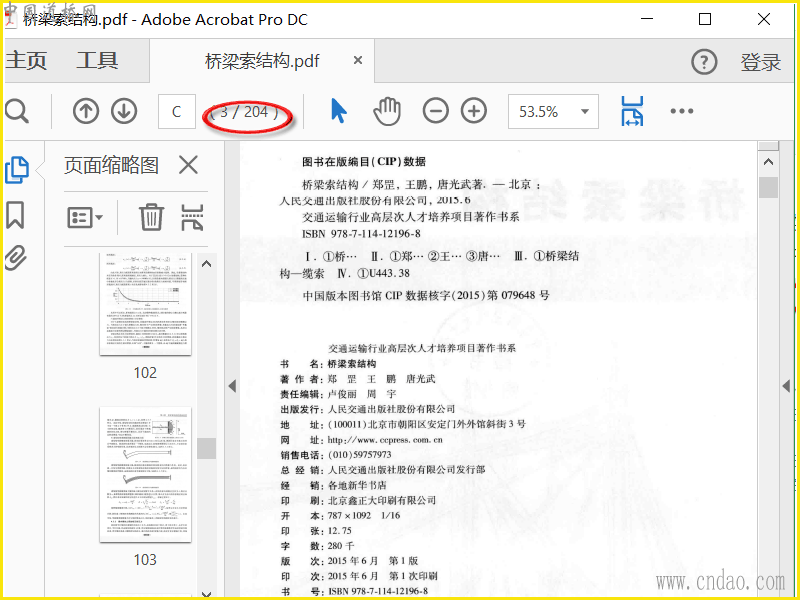Click the fit-width scrolling page icon
This screenshot has height=600, width=800.
tap(632, 111)
